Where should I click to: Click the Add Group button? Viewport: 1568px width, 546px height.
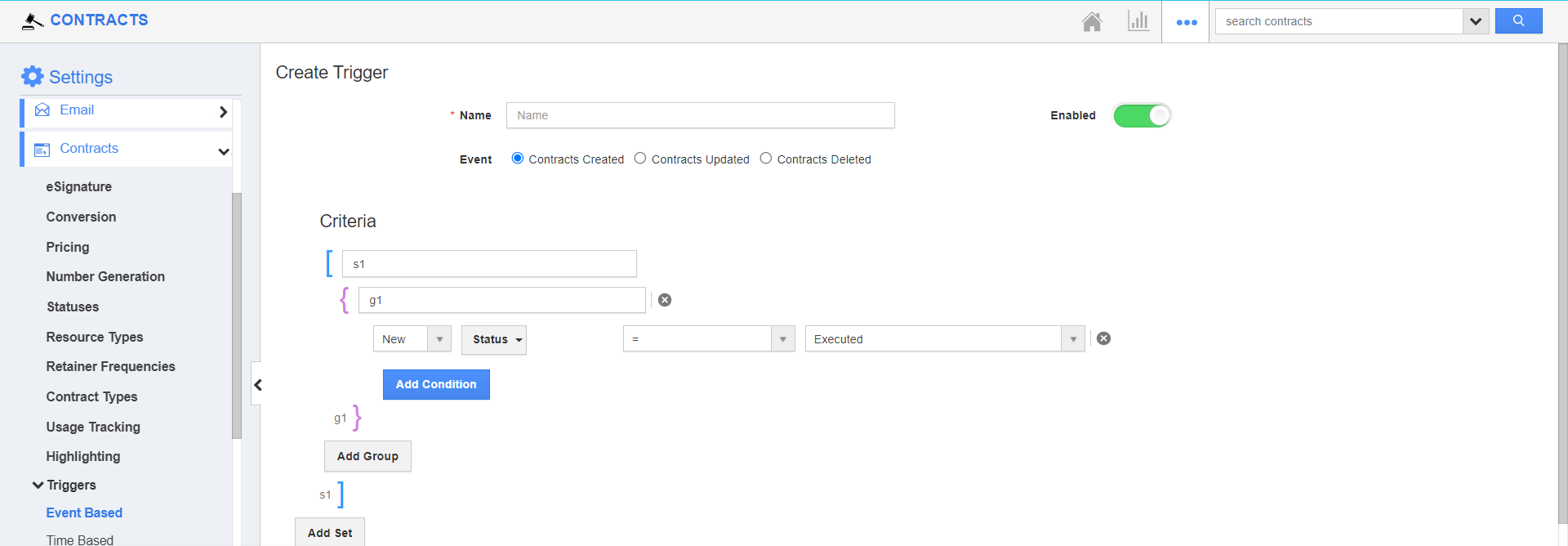tap(367, 456)
